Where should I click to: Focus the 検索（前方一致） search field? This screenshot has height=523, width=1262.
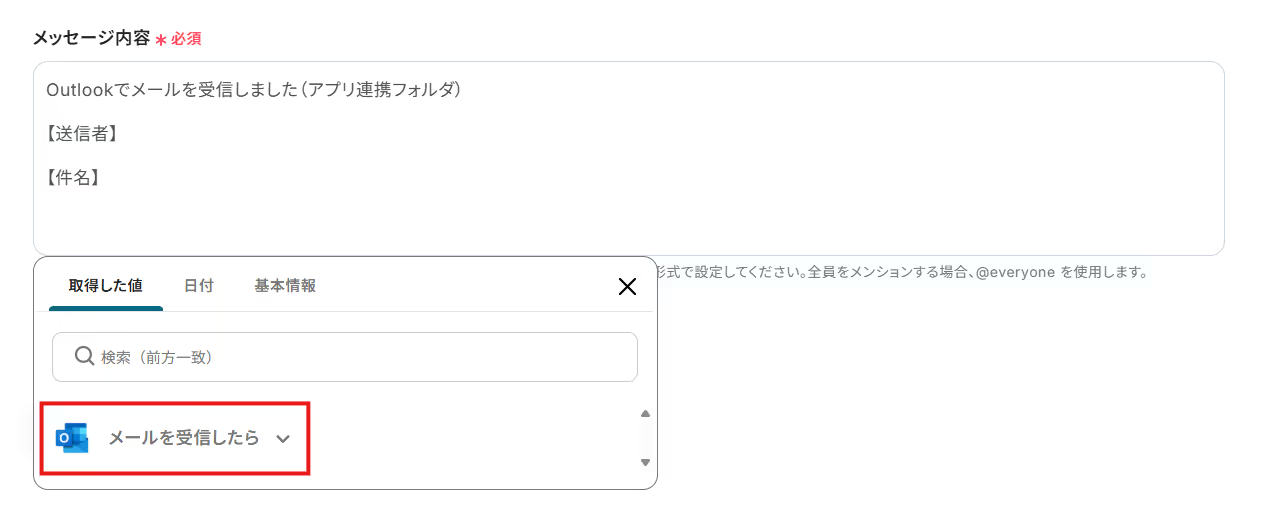360,357
